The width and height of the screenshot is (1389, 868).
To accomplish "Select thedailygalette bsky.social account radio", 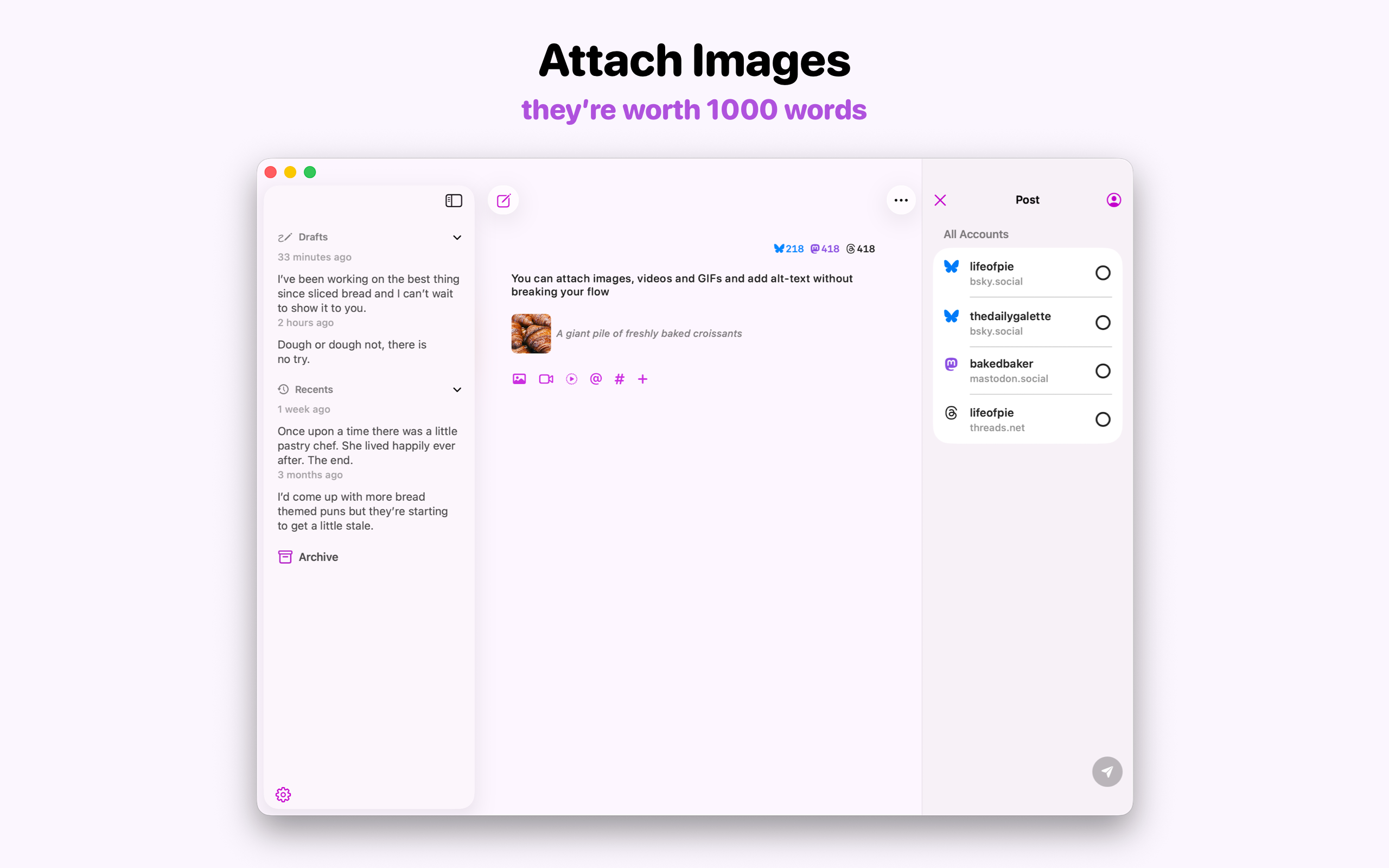I will 1103,323.
